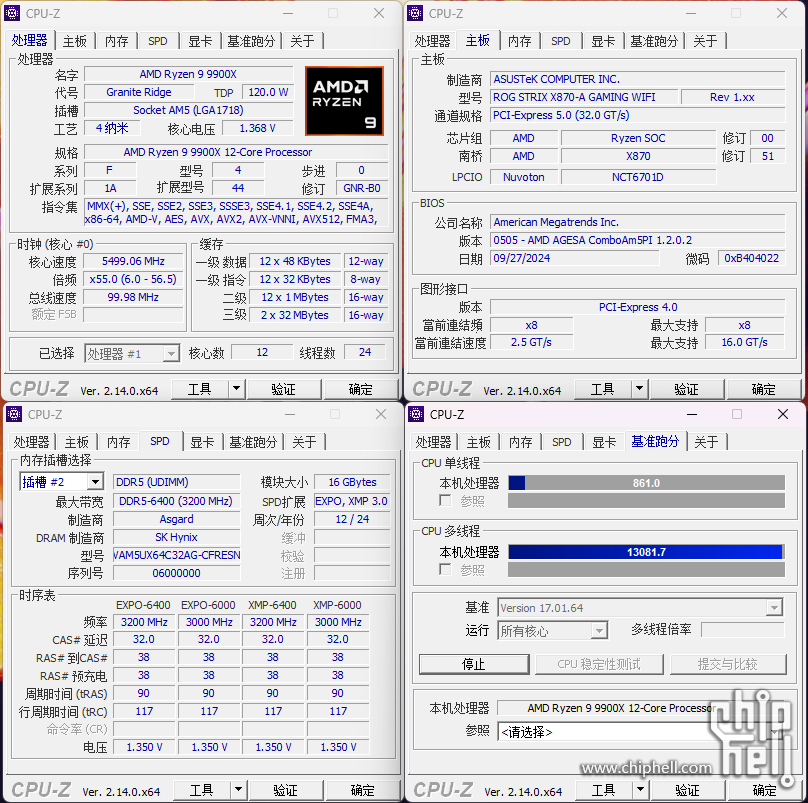Screen dimensions: 808x803
Task: Click the DDR5-6400 (3200 MHz) bandwidth value
Action: (x=176, y=501)
